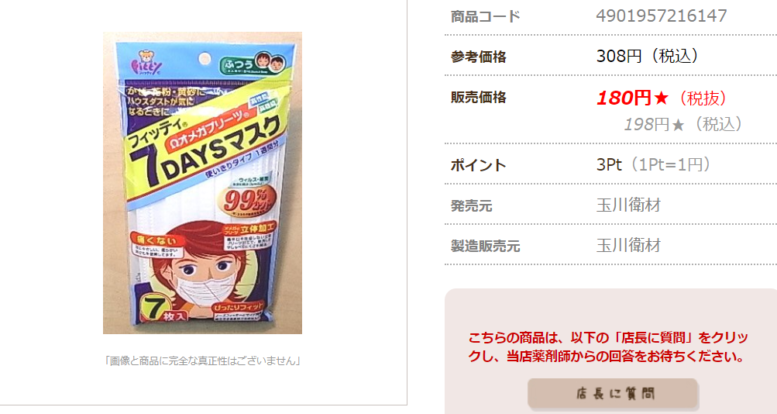Click the red pharmacist notice text
The image size is (777, 414).
tap(608, 347)
